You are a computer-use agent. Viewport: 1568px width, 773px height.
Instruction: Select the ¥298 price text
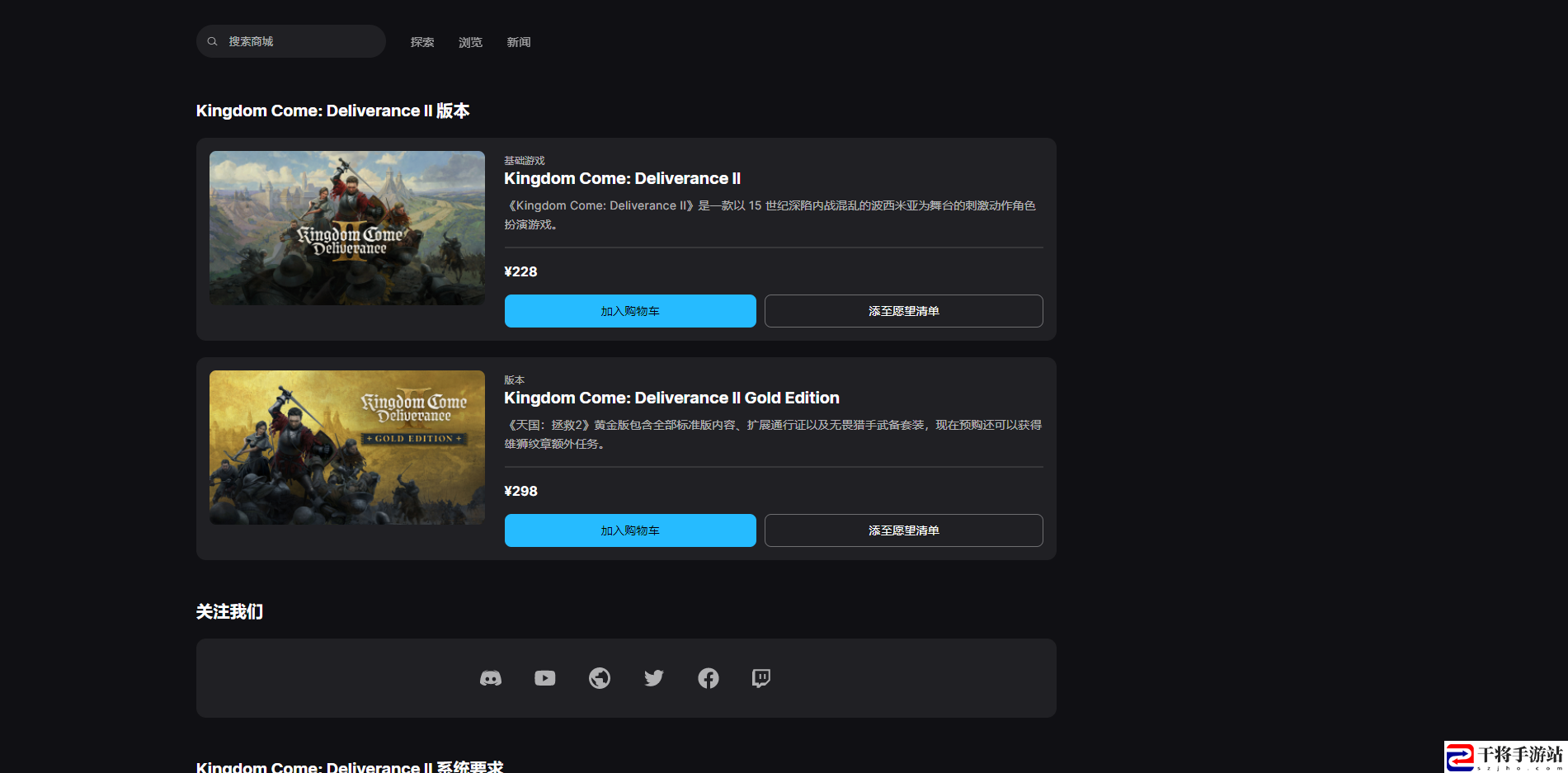[520, 491]
